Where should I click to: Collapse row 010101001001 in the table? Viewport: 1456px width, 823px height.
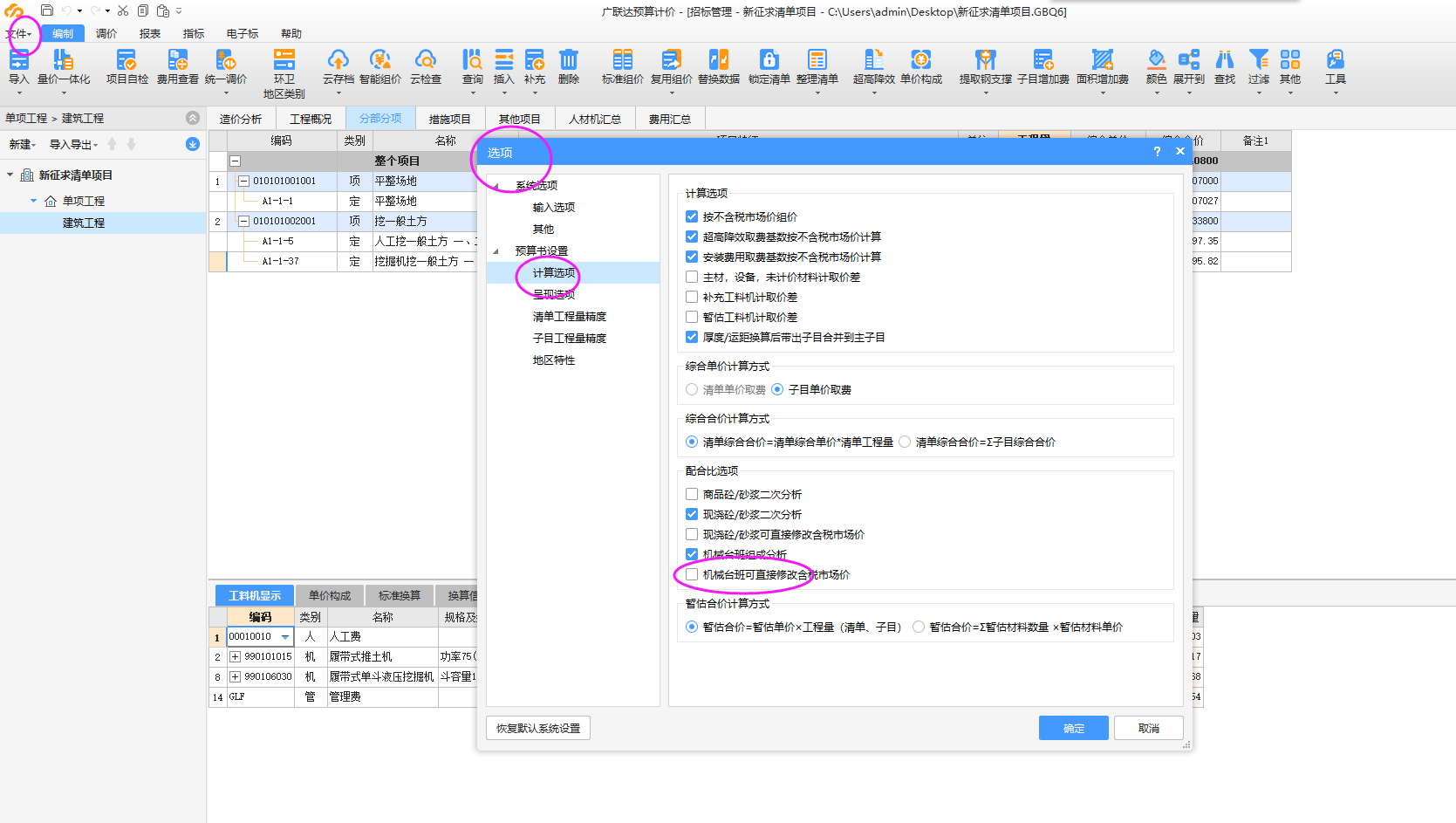point(244,181)
